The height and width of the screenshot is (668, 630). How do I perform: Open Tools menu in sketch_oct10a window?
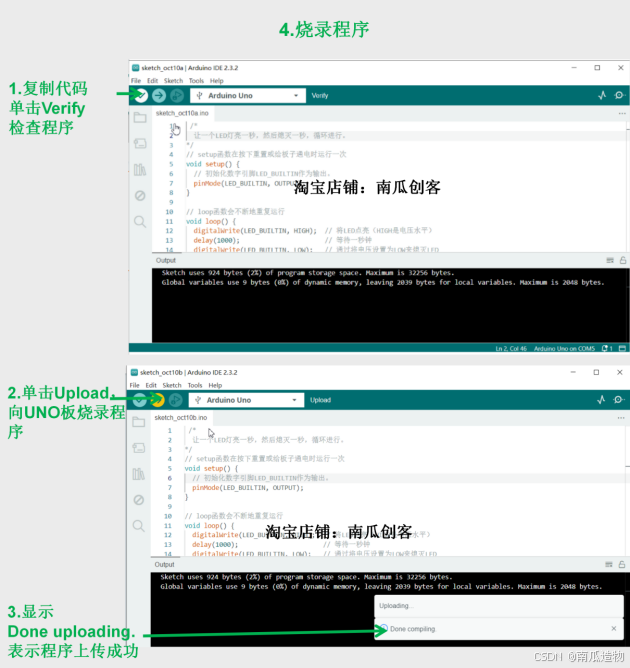[x=196, y=81]
